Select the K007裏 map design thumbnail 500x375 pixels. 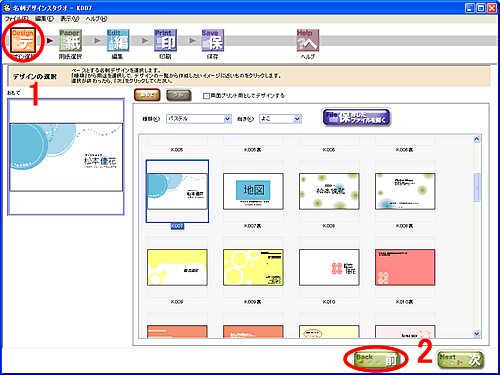[x=253, y=191]
